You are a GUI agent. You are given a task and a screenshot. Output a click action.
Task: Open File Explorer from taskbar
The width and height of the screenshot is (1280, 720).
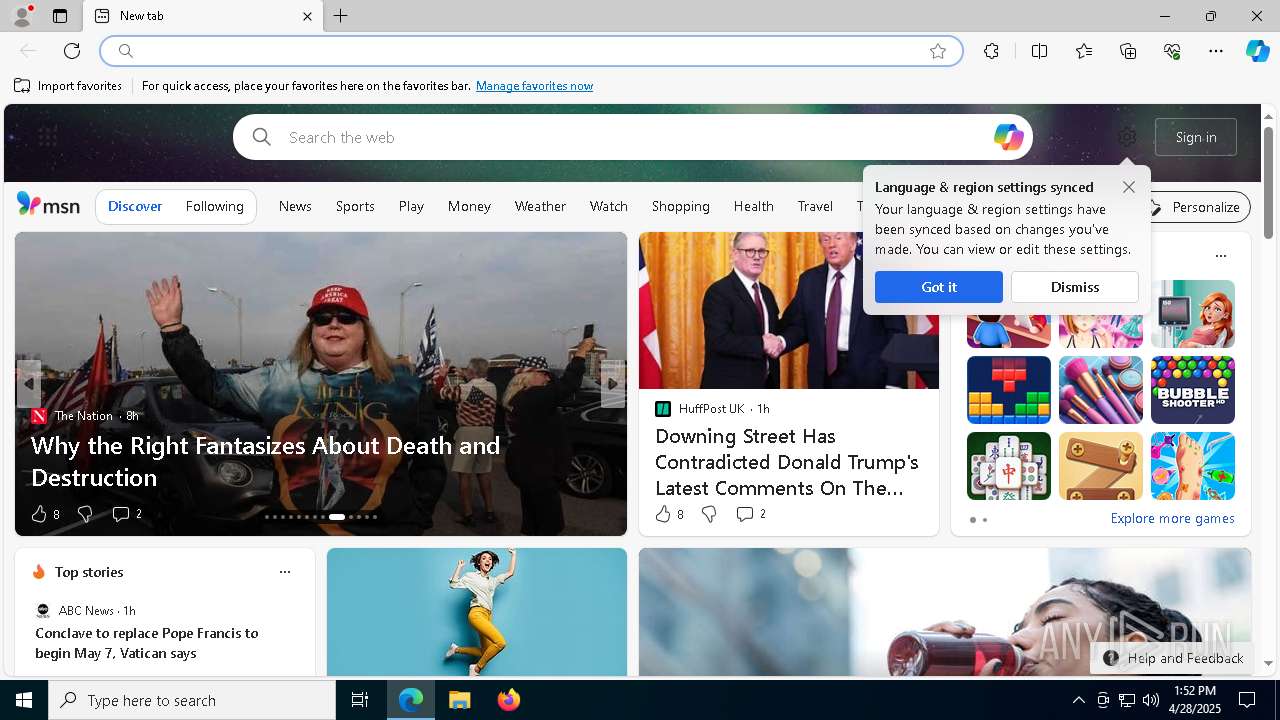[459, 700]
